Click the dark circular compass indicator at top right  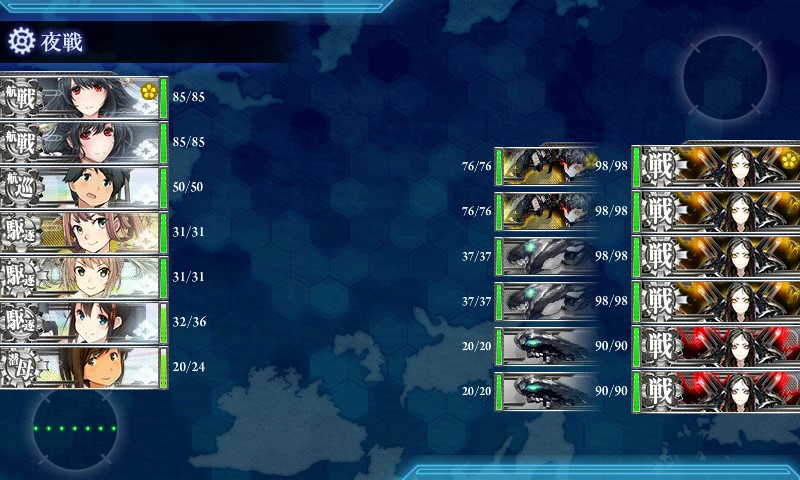point(724,77)
